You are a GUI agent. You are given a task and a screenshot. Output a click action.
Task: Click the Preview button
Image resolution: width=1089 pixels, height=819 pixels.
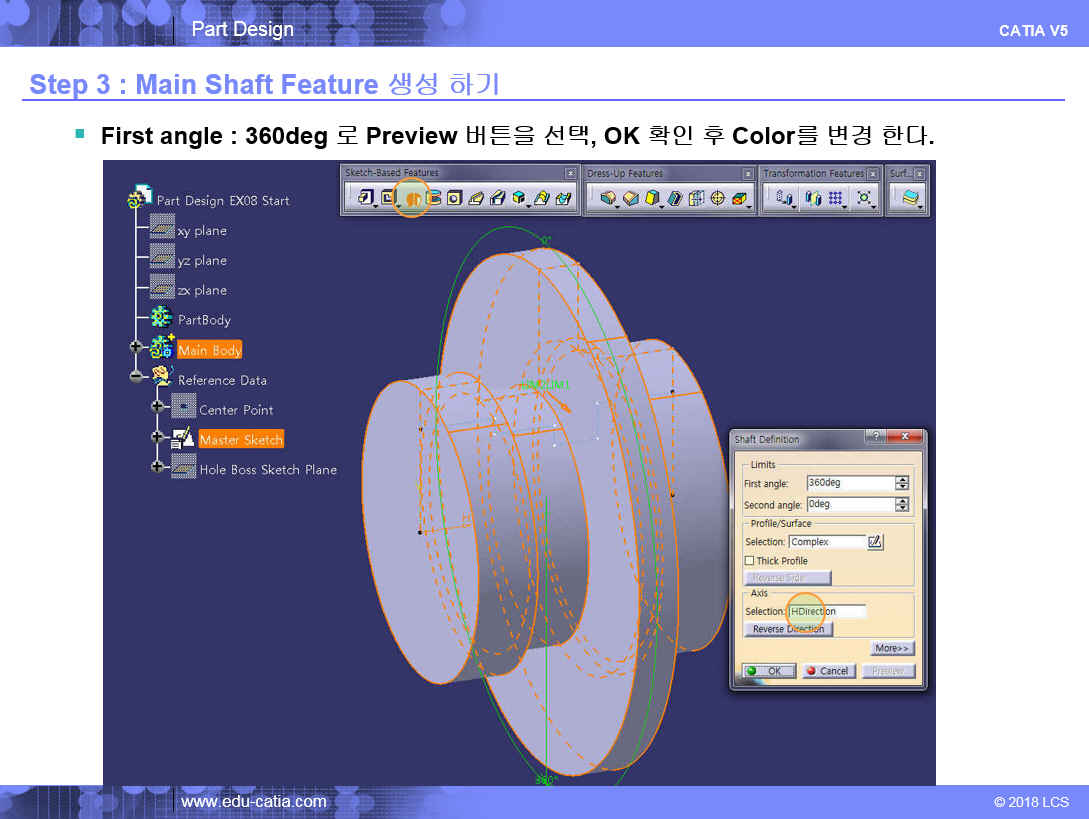tap(888, 671)
